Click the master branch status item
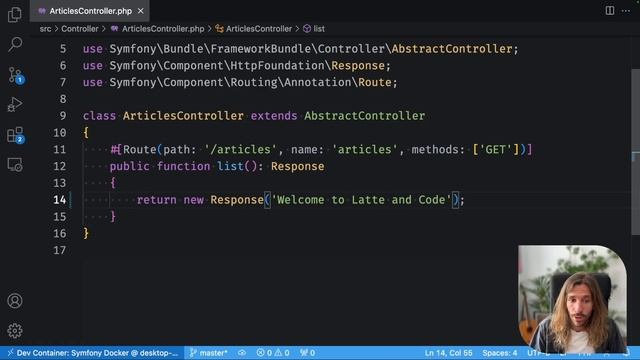This screenshot has width=640, height=360. click(209, 353)
